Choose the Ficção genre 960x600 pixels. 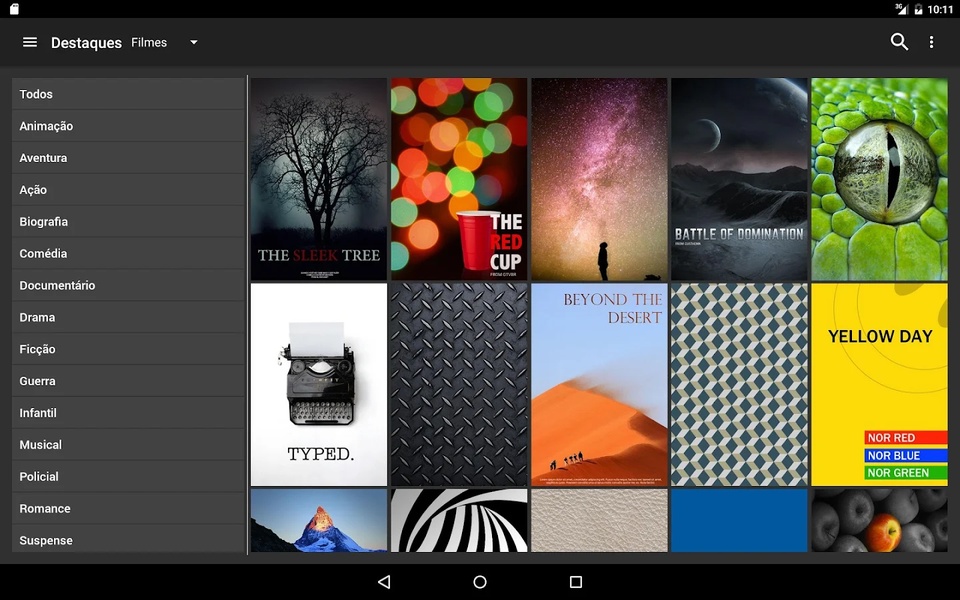[x=128, y=349]
